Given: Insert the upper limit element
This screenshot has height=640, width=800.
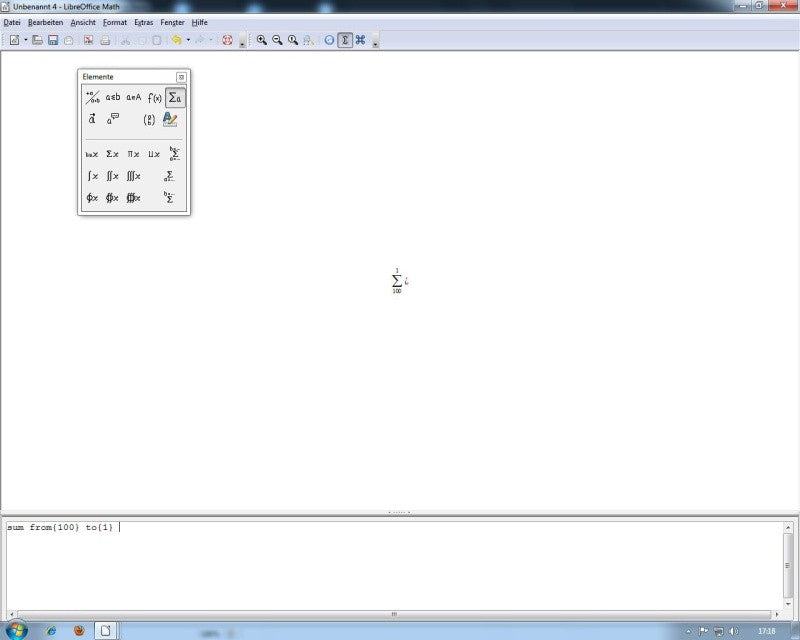Looking at the screenshot, I should [169, 198].
